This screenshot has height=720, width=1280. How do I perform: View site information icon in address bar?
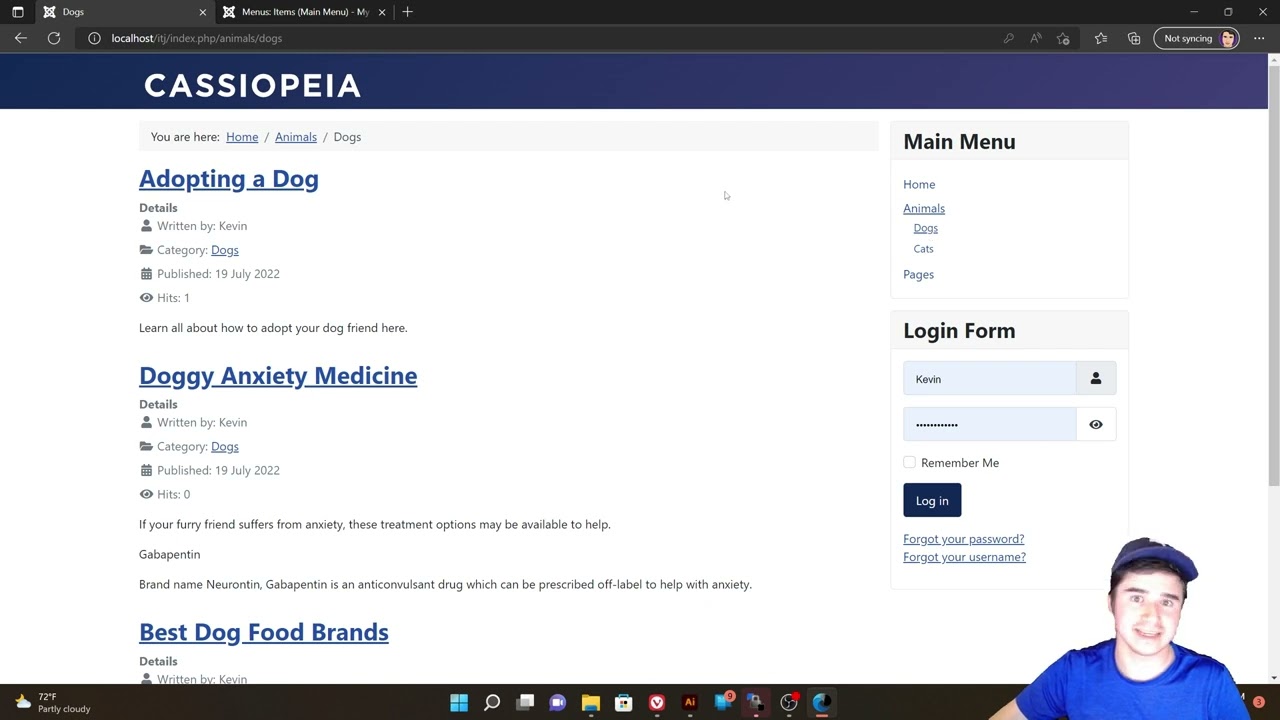click(94, 38)
